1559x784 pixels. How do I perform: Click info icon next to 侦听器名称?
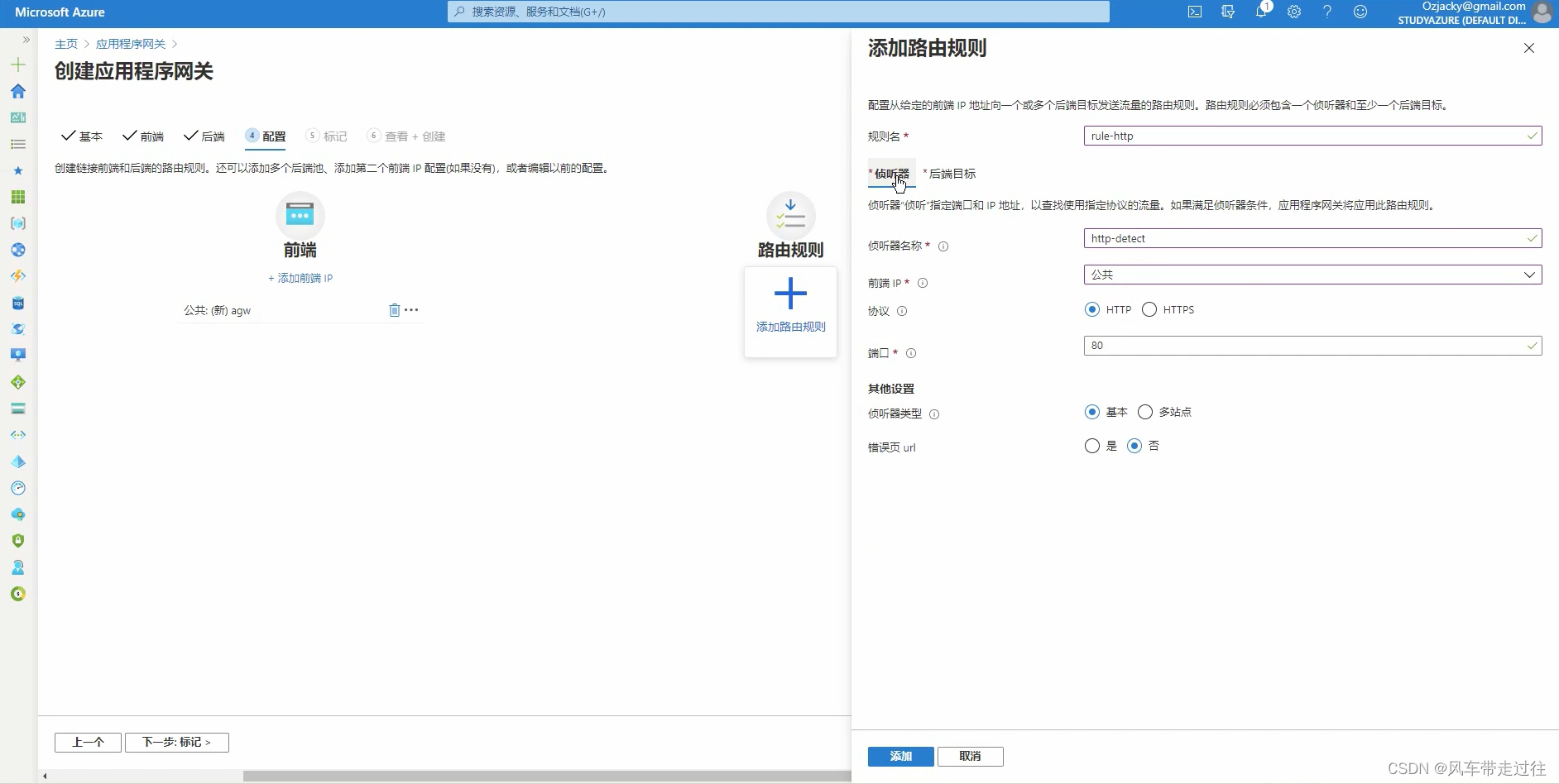coord(943,246)
